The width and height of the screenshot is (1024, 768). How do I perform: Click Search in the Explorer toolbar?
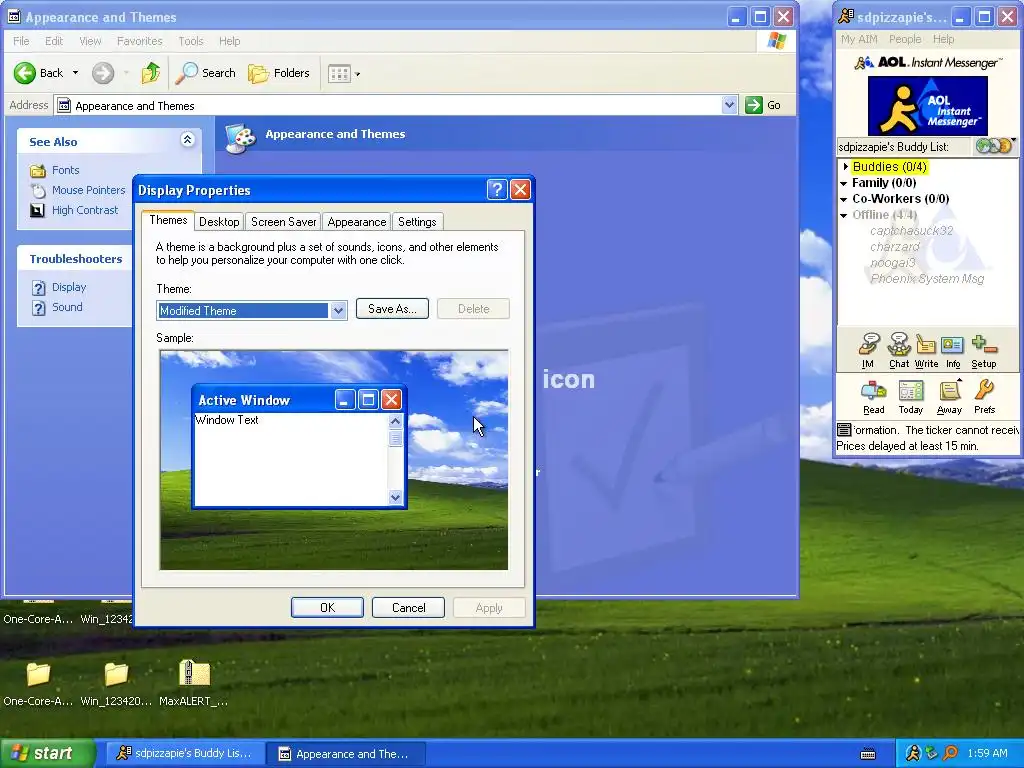[205, 72]
